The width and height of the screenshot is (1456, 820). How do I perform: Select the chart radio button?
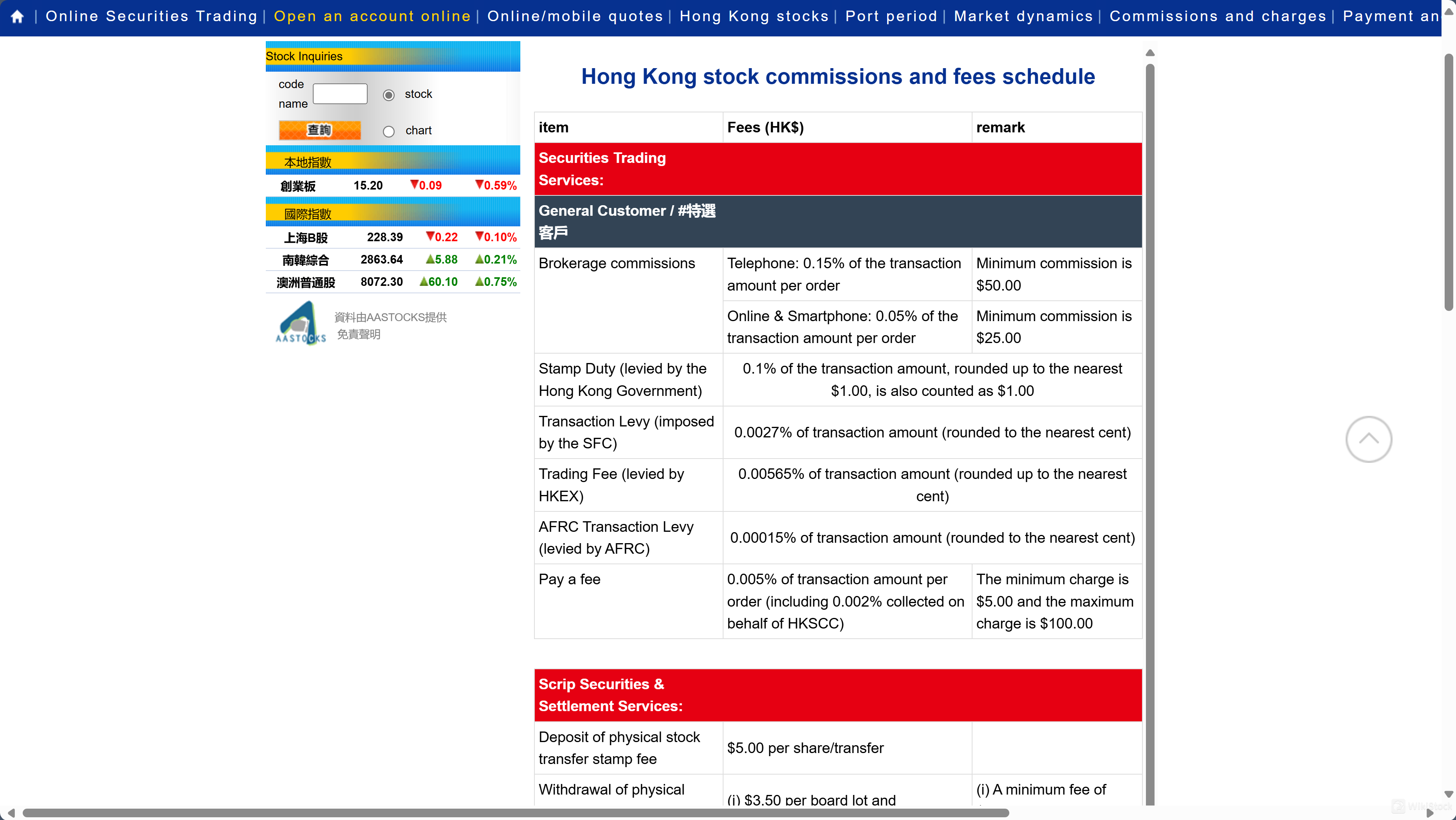click(x=388, y=131)
